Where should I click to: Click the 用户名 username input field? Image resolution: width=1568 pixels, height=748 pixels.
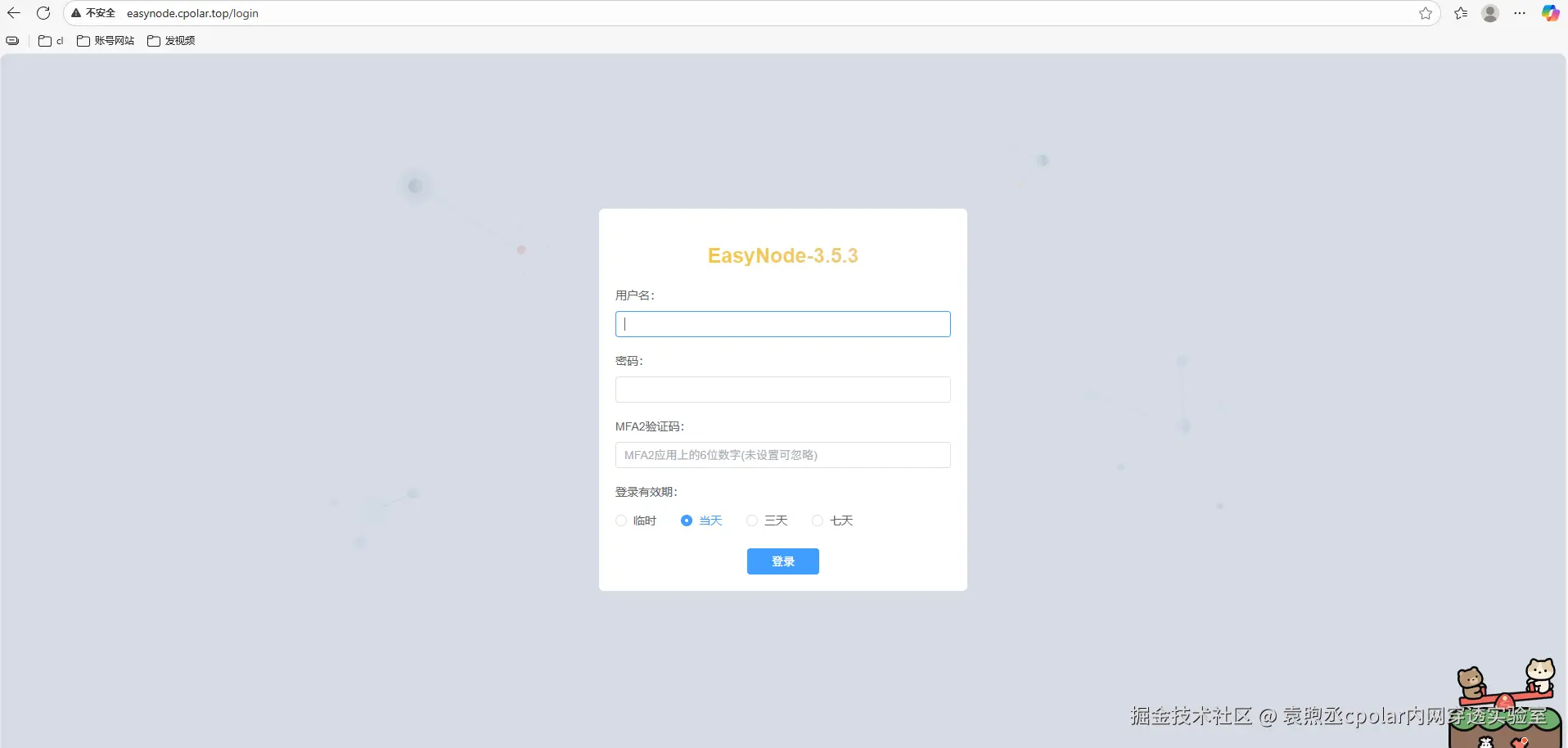(x=783, y=324)
